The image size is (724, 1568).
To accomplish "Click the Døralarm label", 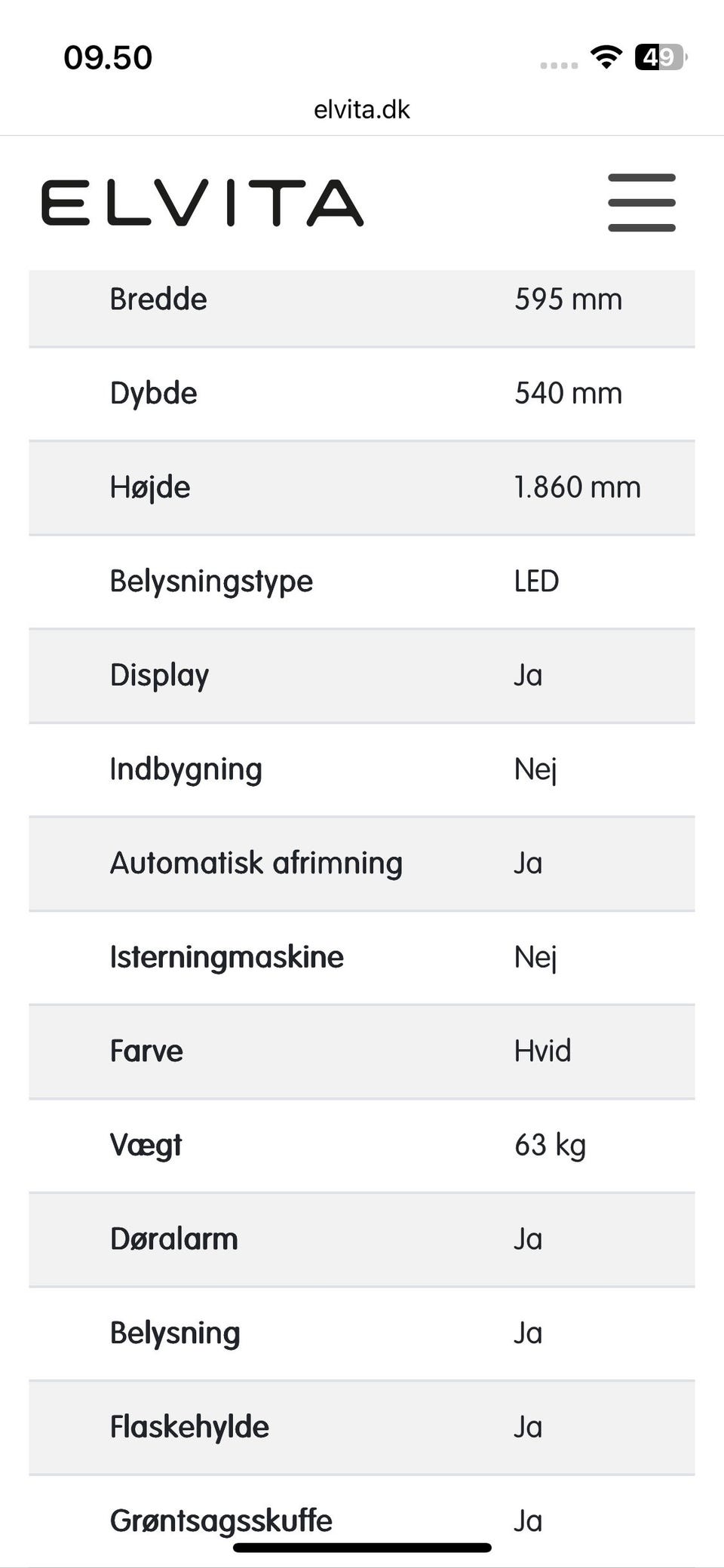I will point(173,1239).
